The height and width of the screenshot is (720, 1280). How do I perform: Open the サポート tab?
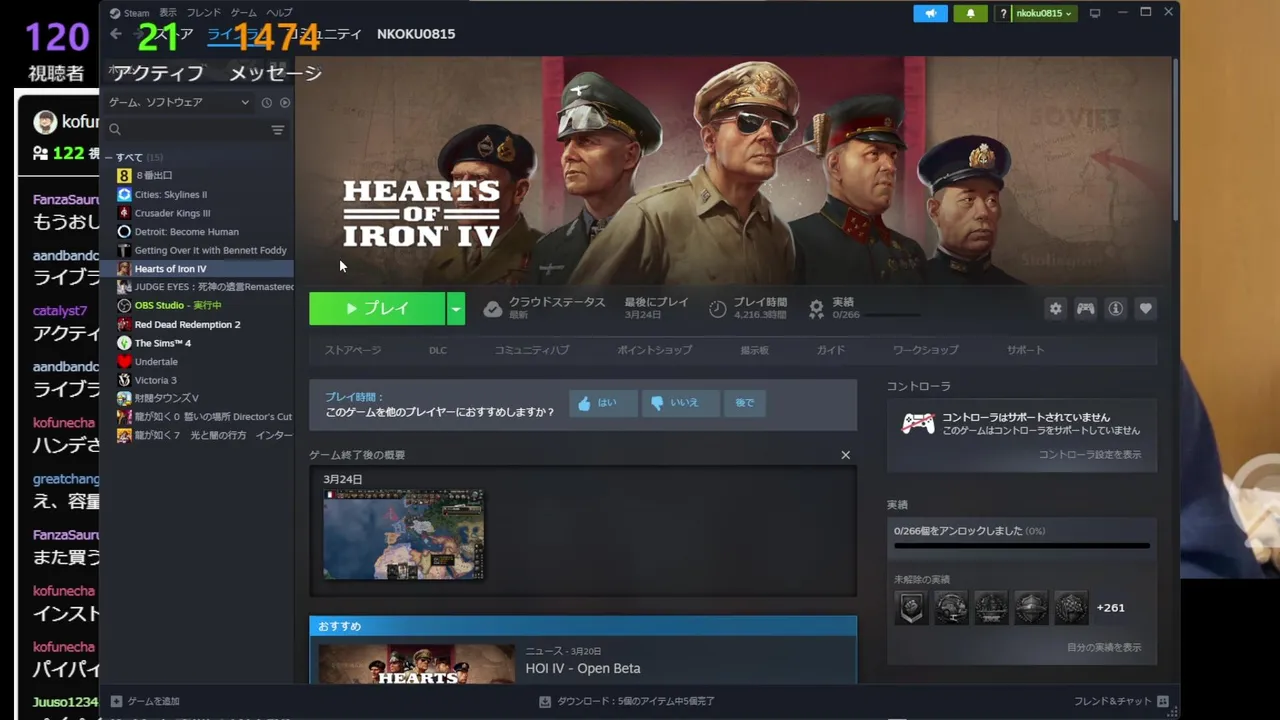[x=1025, y=350]
